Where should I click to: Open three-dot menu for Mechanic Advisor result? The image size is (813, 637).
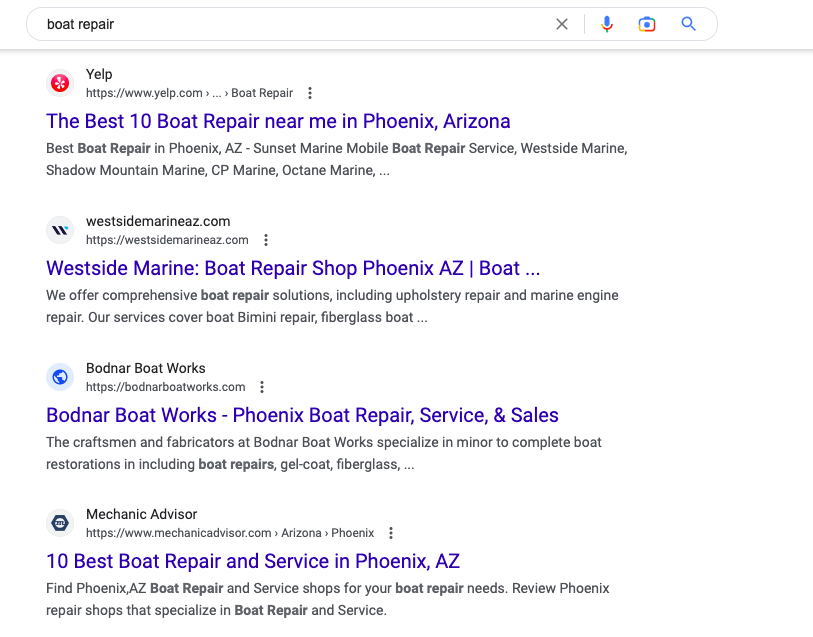coord(391,533)
